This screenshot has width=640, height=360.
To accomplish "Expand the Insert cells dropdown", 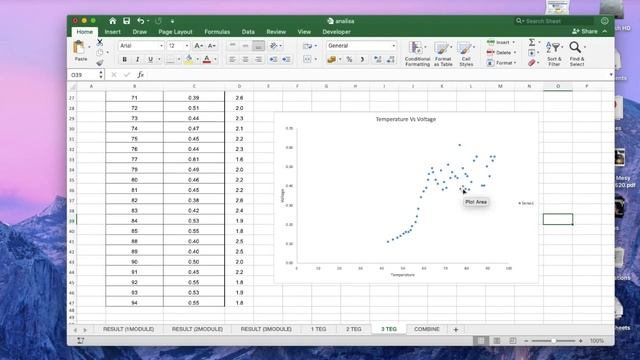I will (x=513, y=42).
